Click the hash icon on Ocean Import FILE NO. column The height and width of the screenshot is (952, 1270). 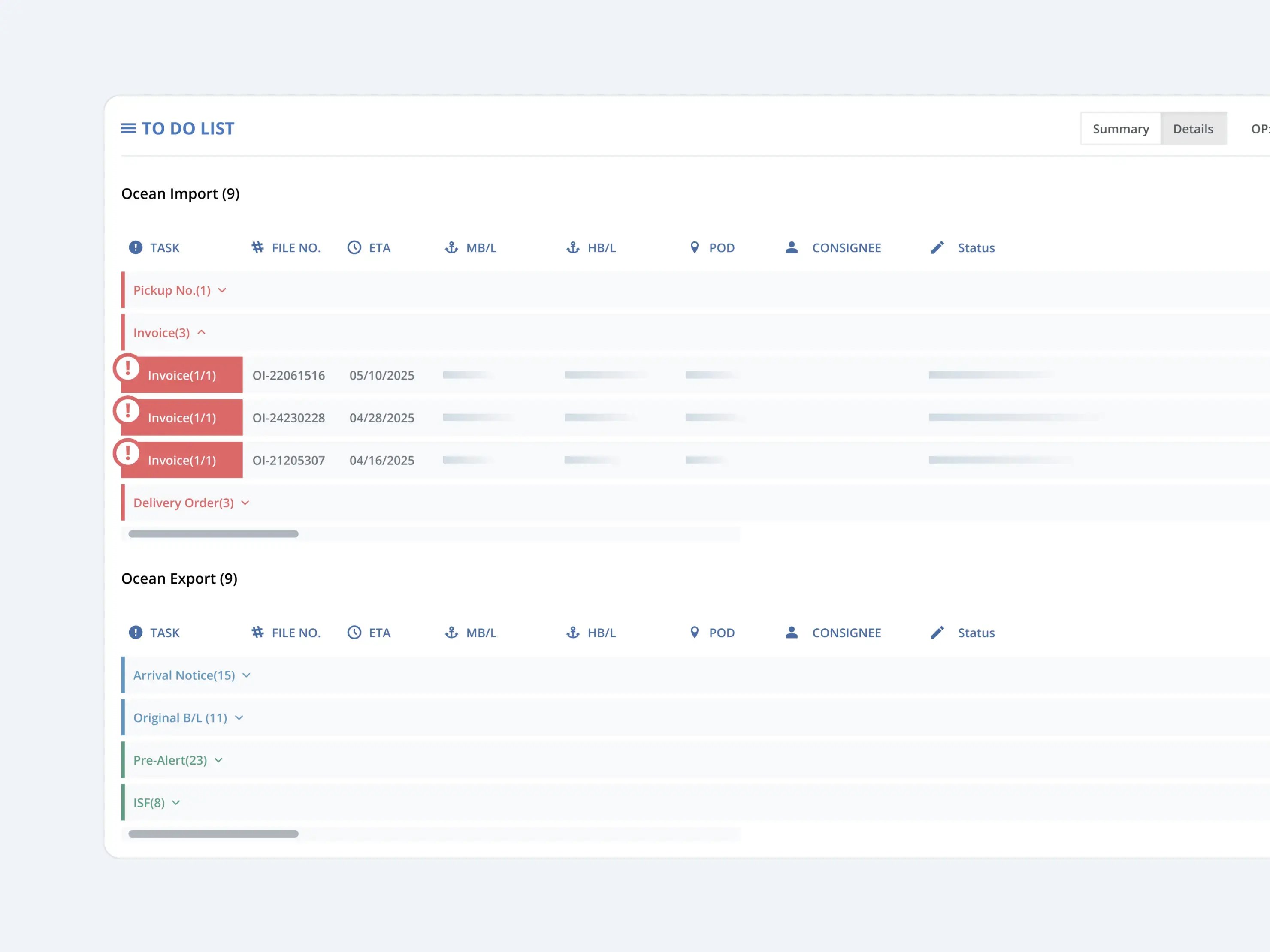[257, 247]
